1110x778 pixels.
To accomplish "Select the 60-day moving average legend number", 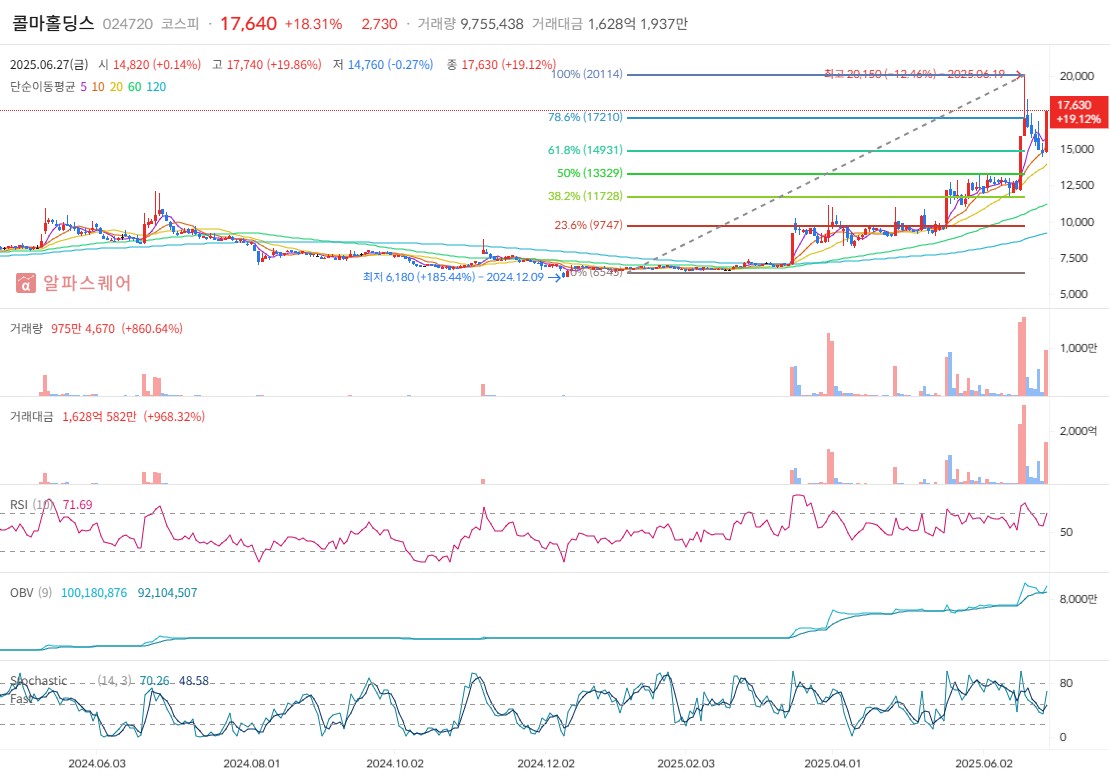I will pos(135,87).
